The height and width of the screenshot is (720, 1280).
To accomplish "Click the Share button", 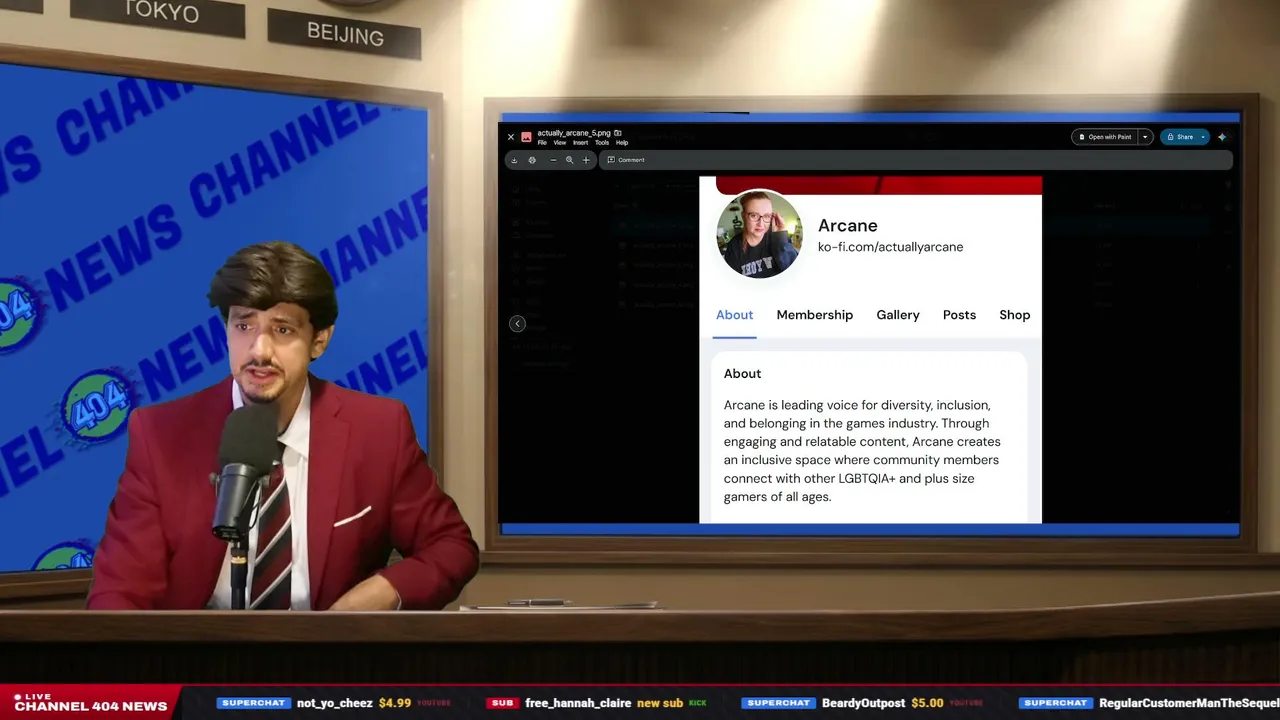I will [x=1179, y=137].
